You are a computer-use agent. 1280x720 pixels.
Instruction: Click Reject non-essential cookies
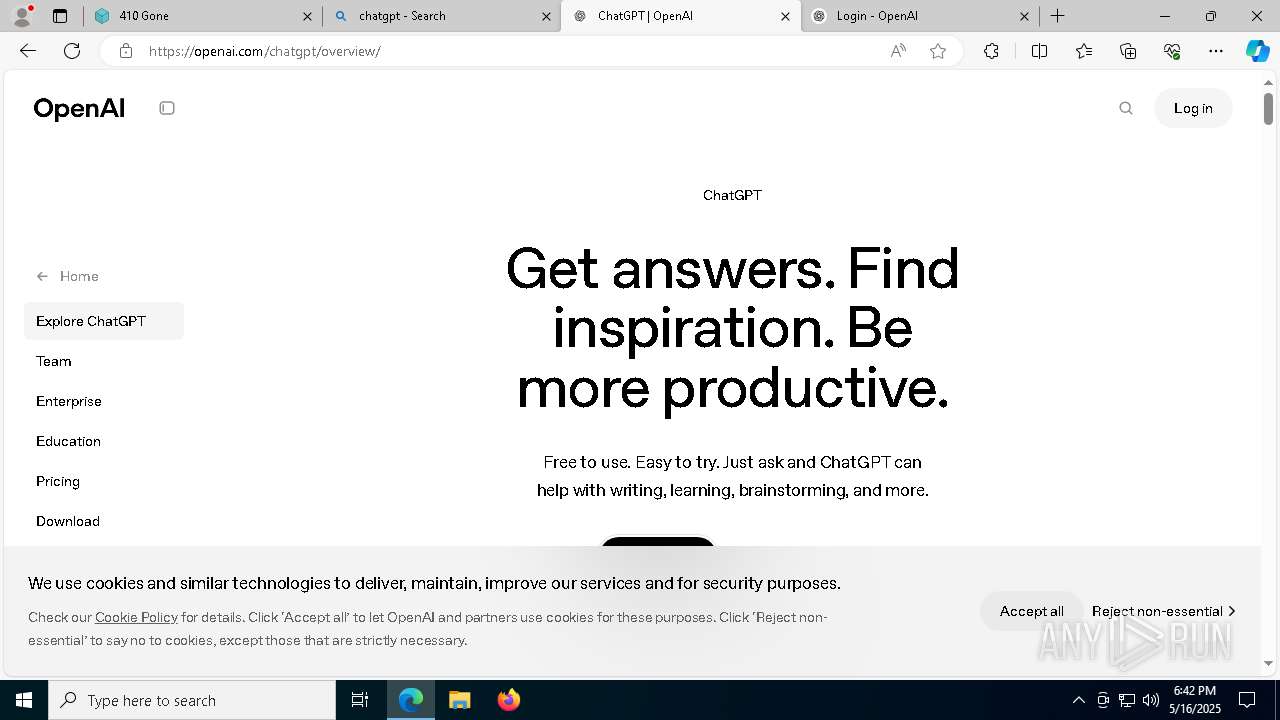pyautogui.click(x=1163, y=611)
